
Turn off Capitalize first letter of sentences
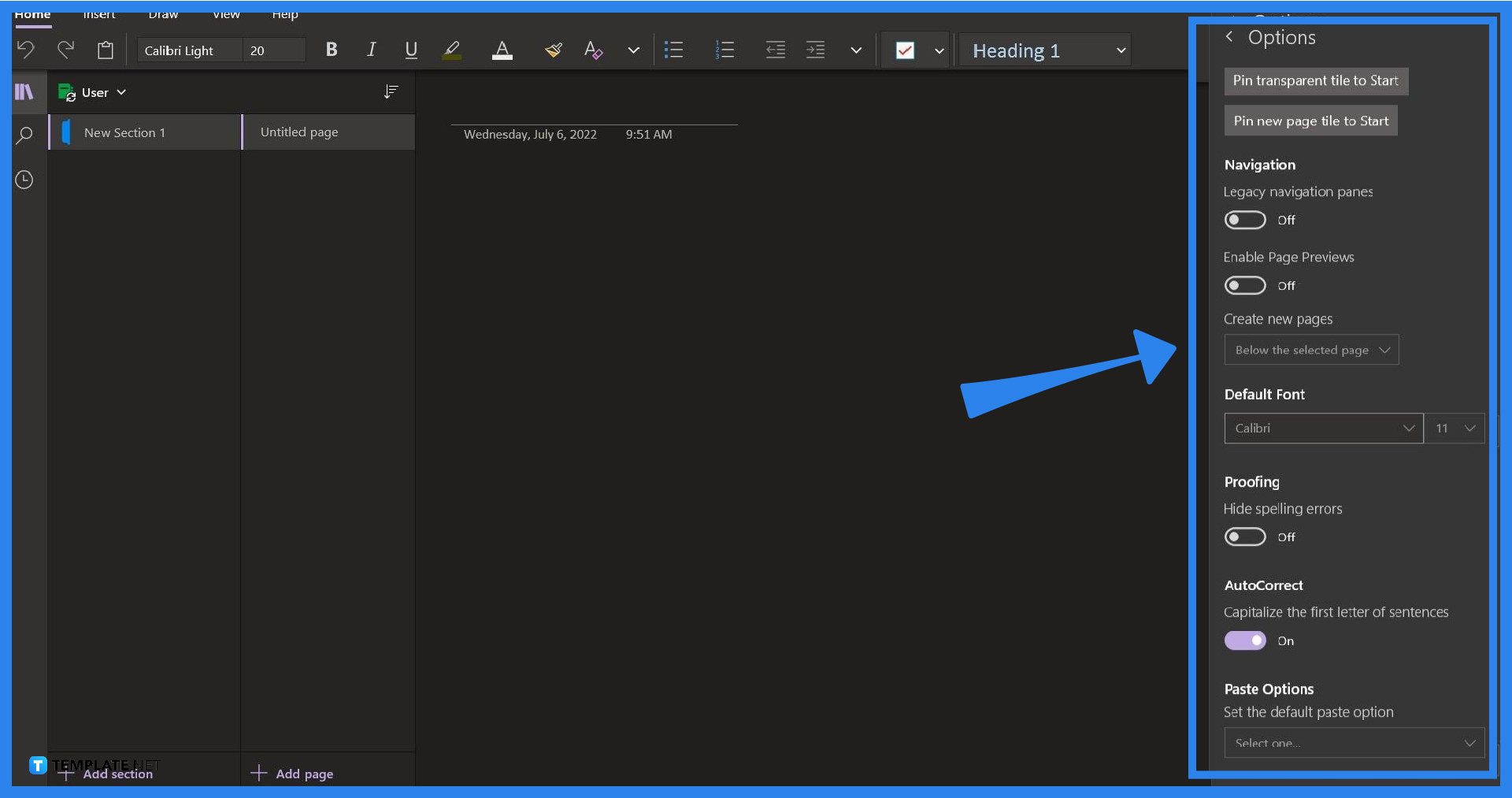[1244, 640]
